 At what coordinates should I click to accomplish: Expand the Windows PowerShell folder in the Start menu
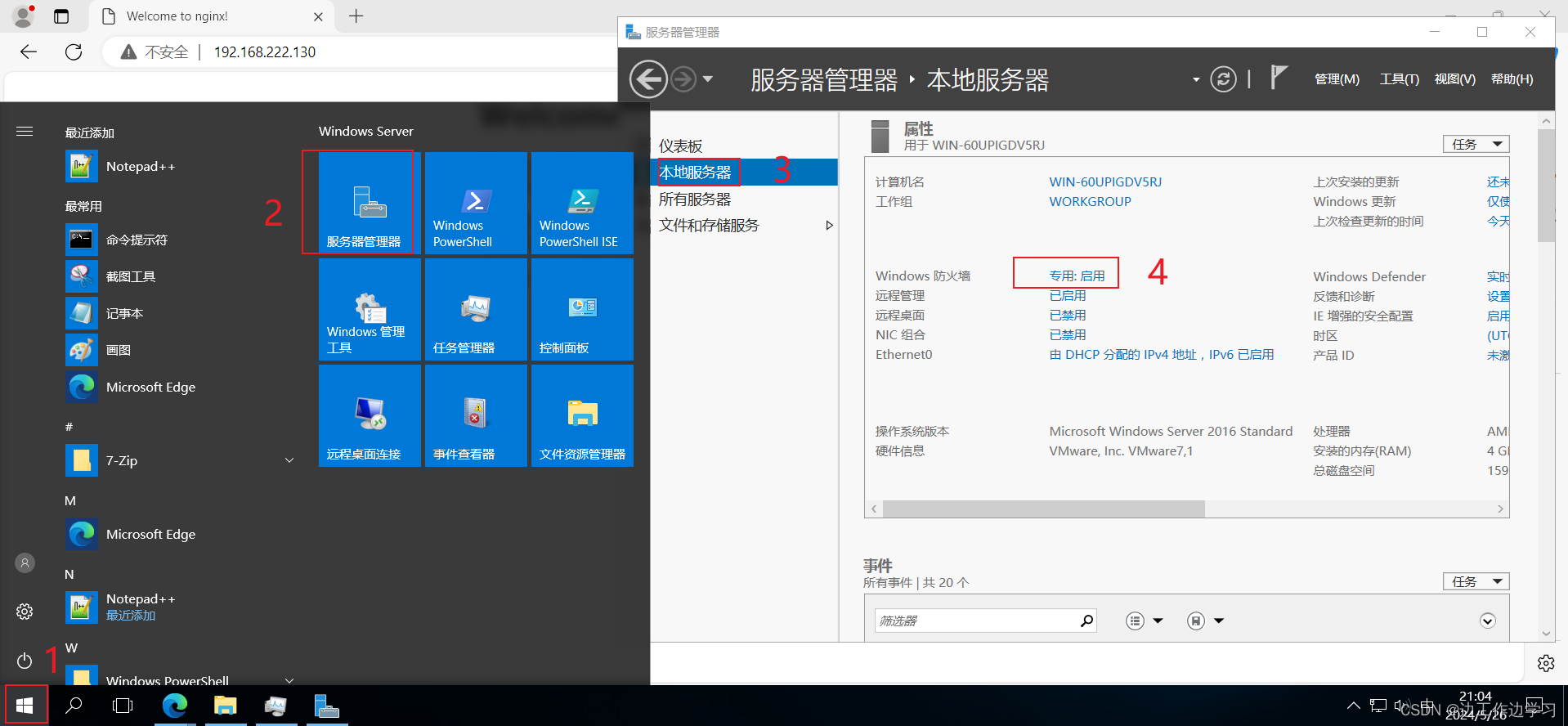point(289,679)
